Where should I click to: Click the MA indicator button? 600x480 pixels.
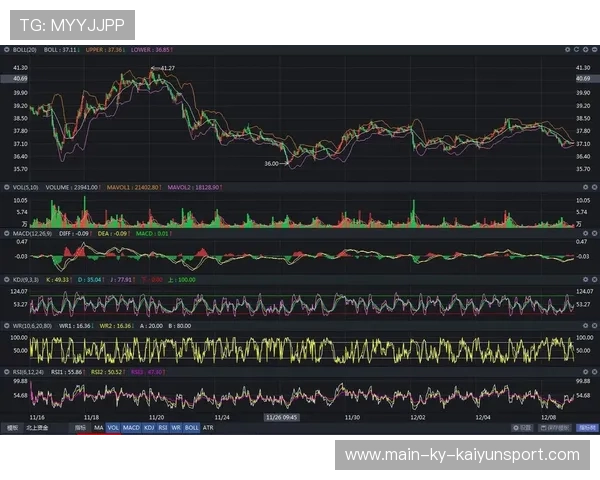pos(98,427)
